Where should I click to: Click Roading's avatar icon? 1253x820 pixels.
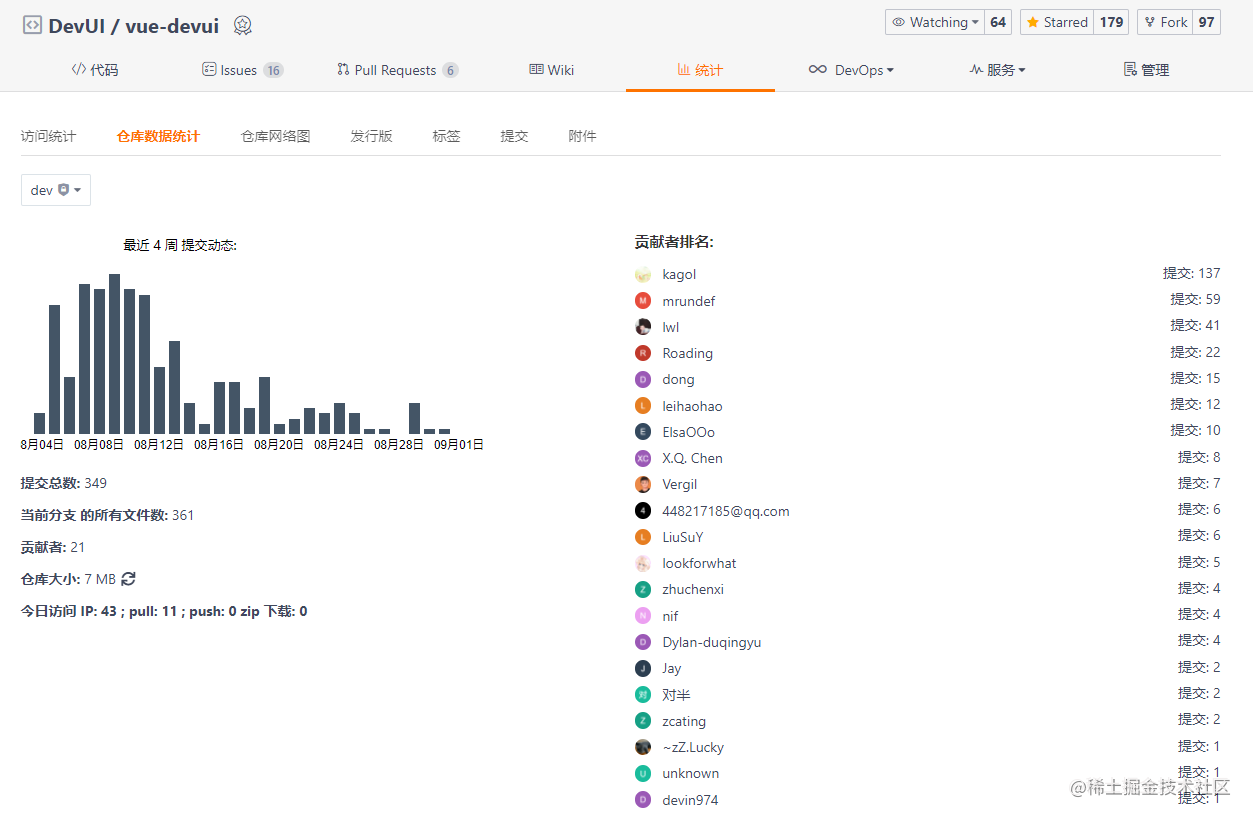(643, 353)
